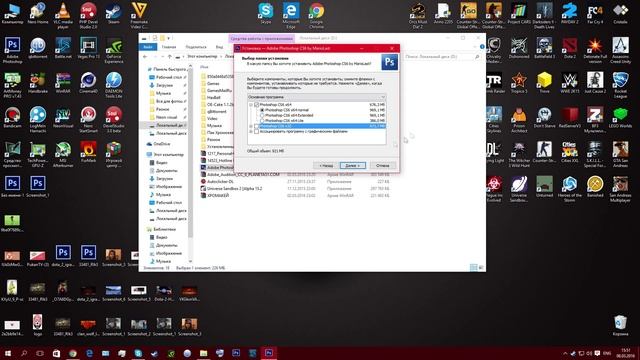Open Steam desktop shortcut
This screenshot has height=360, width=640.
(113, 13)
